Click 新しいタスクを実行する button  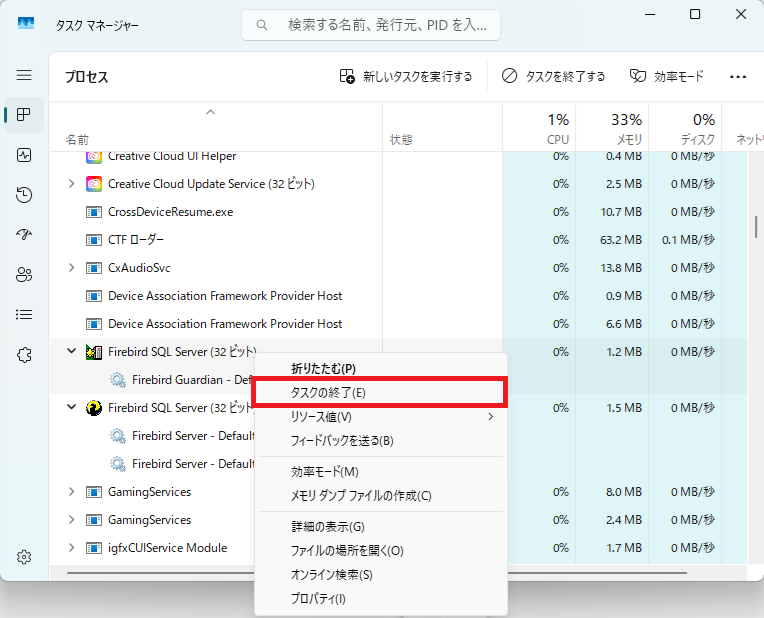click(x=405, y=76)
